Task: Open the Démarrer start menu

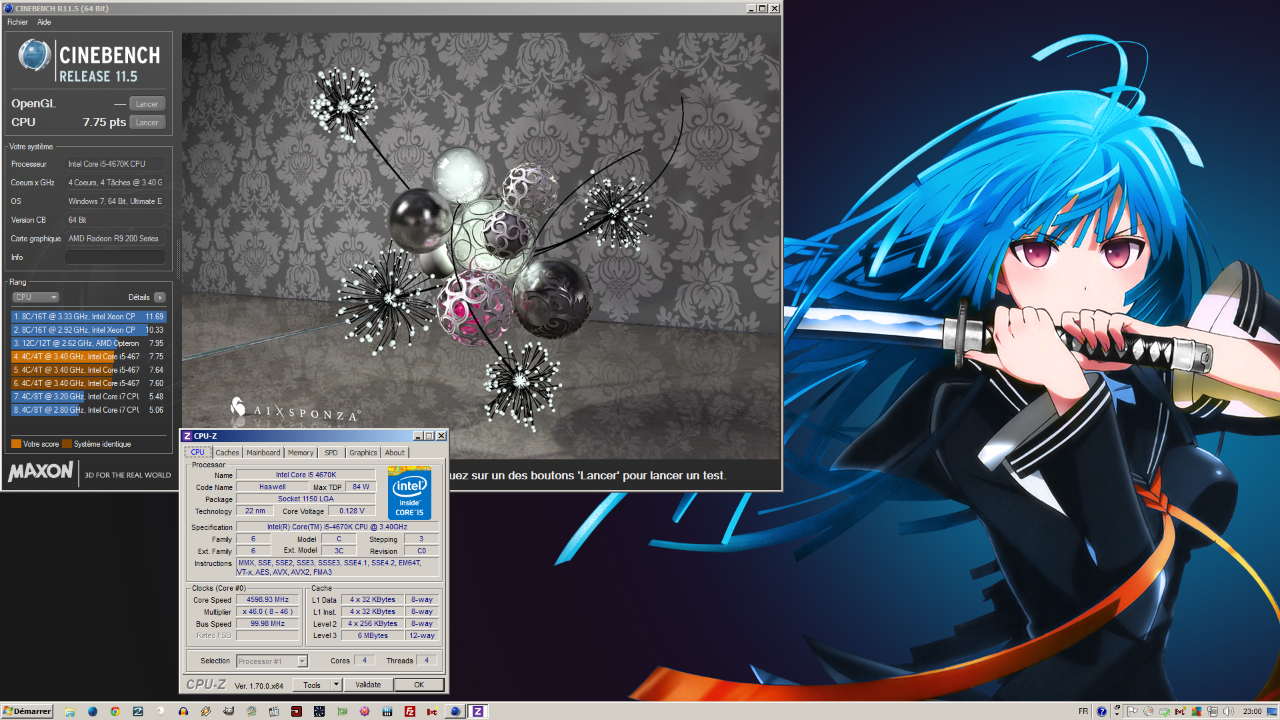Action: (x=27, y=711)
